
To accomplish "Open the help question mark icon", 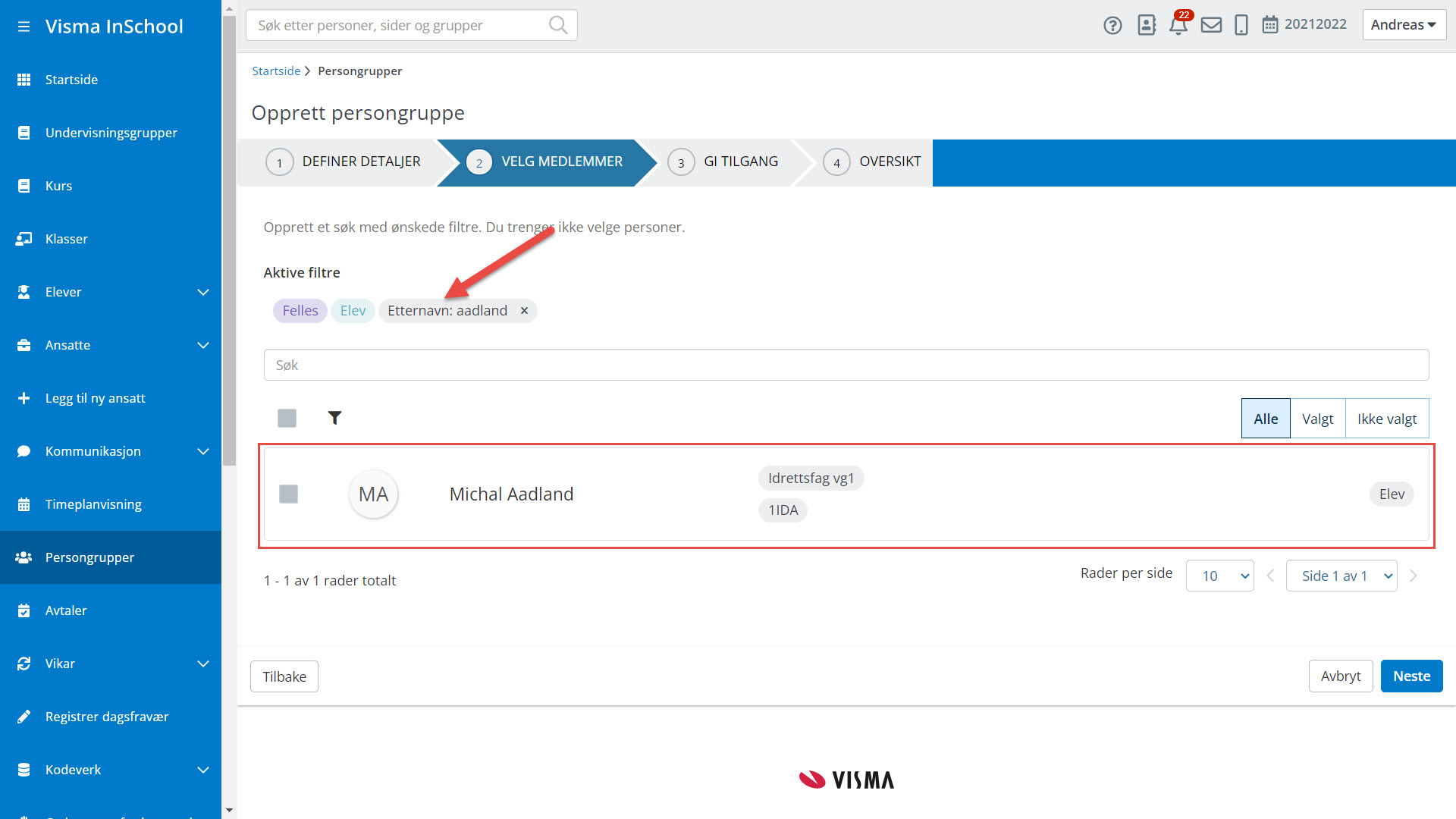I will [x=1112, y=25].
